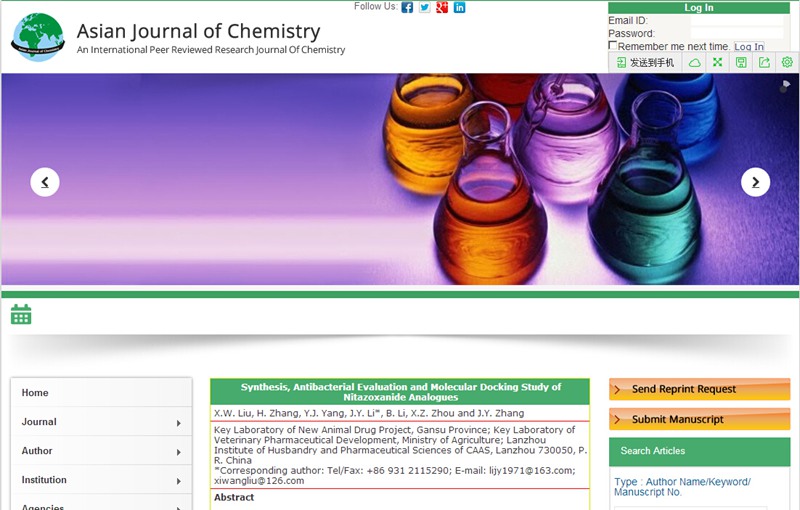Image resolution: width=800 pixels, height=510 pixels.
Task: Click the Key Laboratory affiliation text
Action: [401, 445]
